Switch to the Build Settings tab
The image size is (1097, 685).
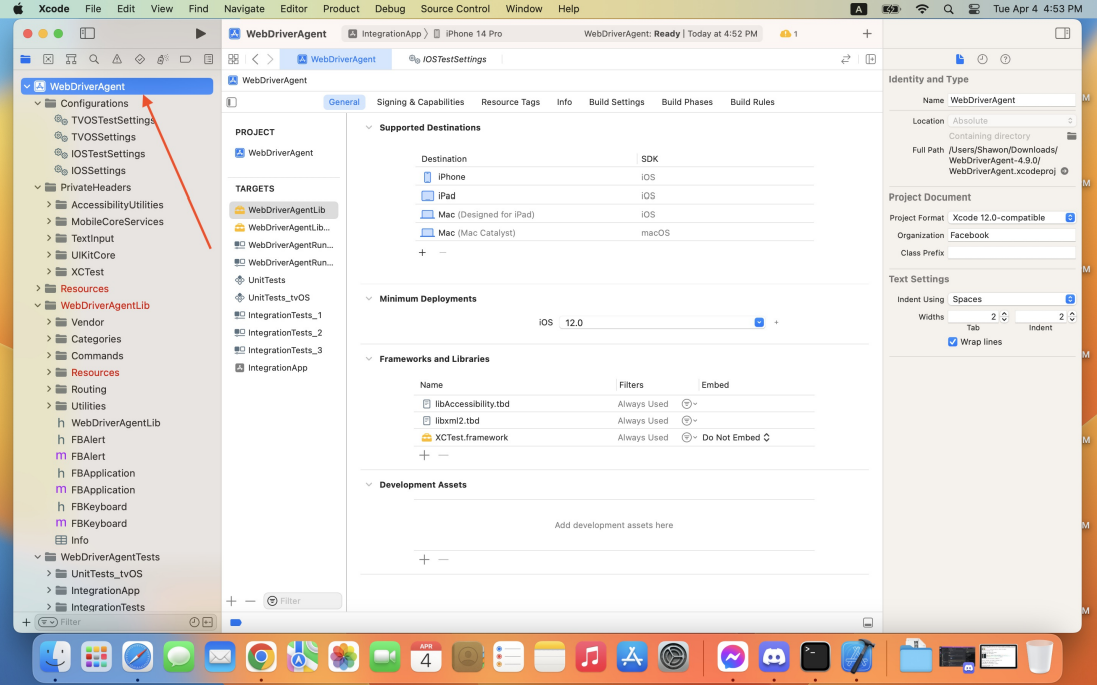click(x=616, y=102)
